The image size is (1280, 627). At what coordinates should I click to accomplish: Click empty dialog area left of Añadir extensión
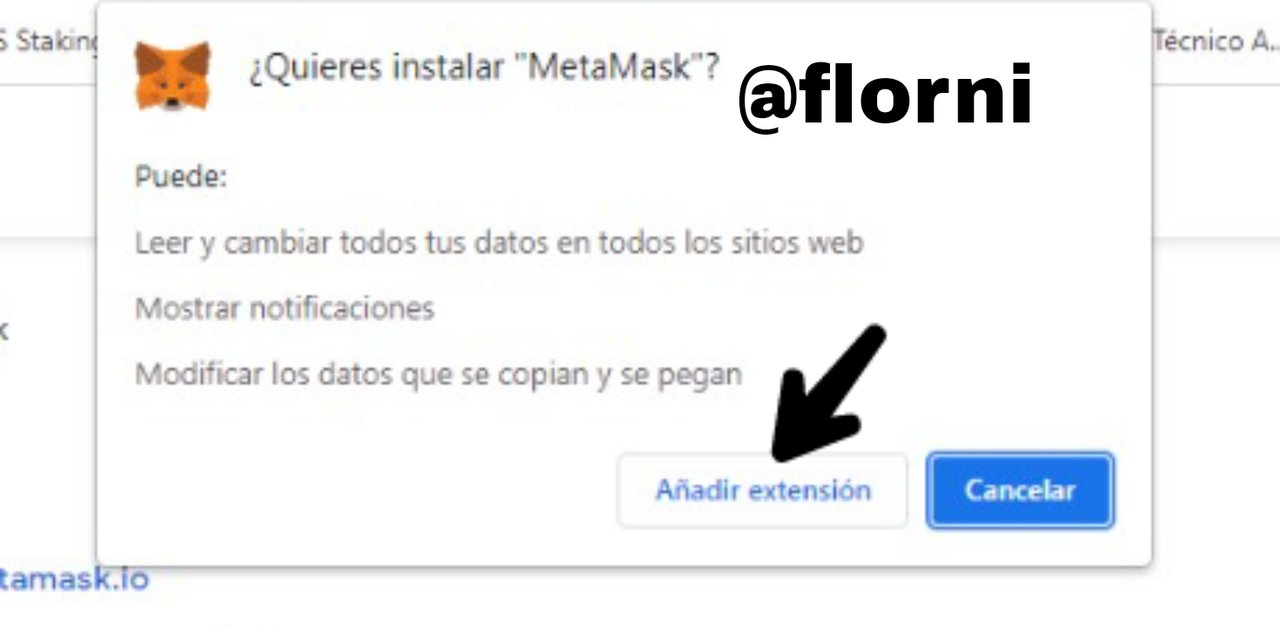360,490
